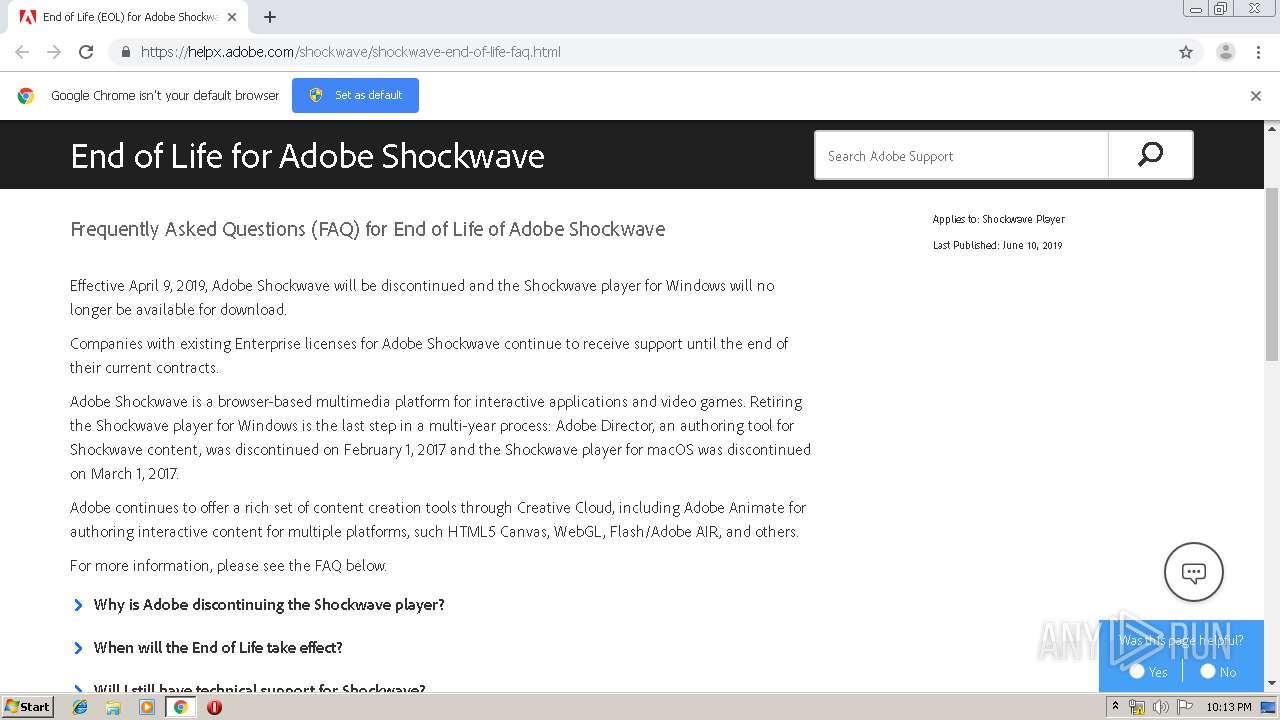Open a new tab with plus button

270,17
